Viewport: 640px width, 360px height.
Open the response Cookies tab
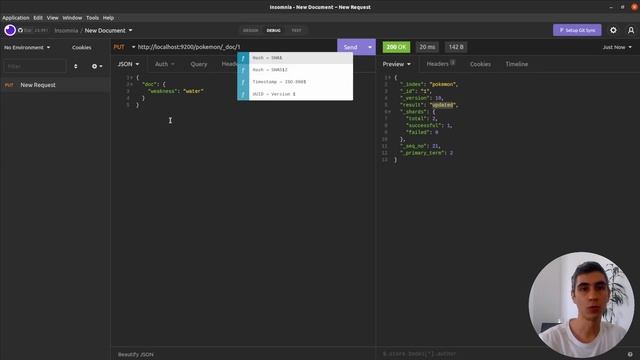pos(480,64)
